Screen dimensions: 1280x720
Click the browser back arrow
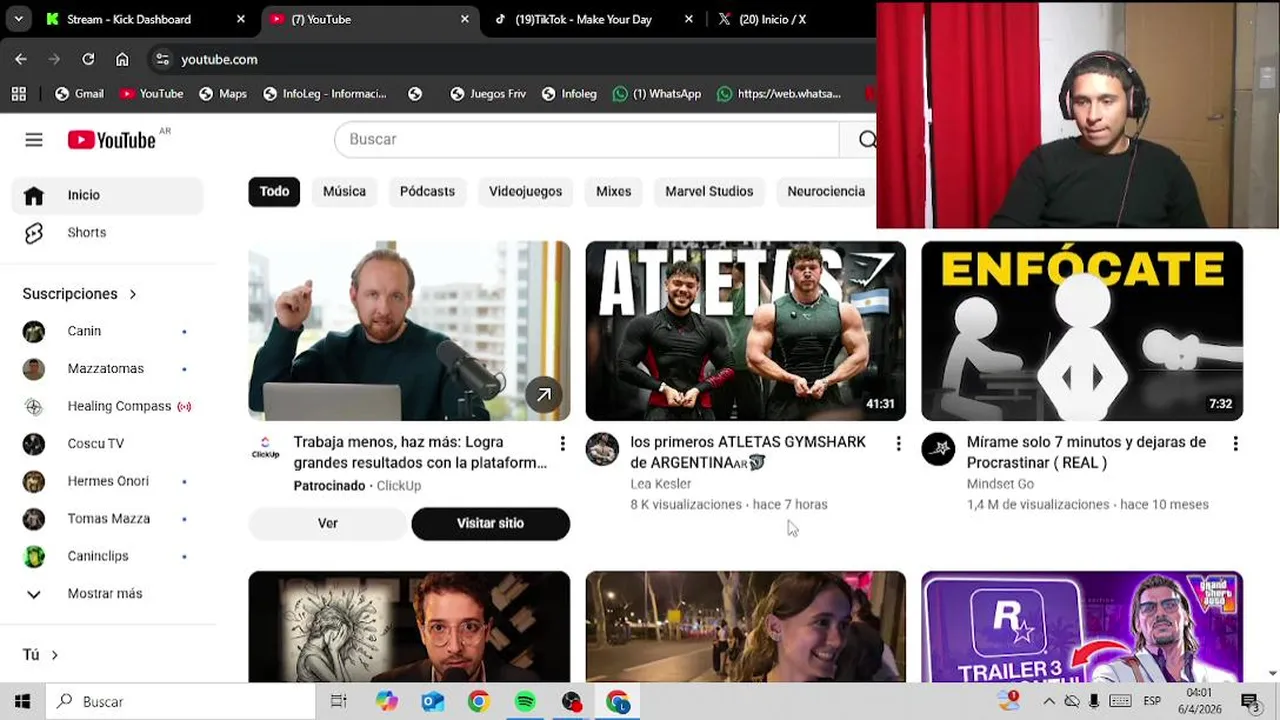point(21,59)
